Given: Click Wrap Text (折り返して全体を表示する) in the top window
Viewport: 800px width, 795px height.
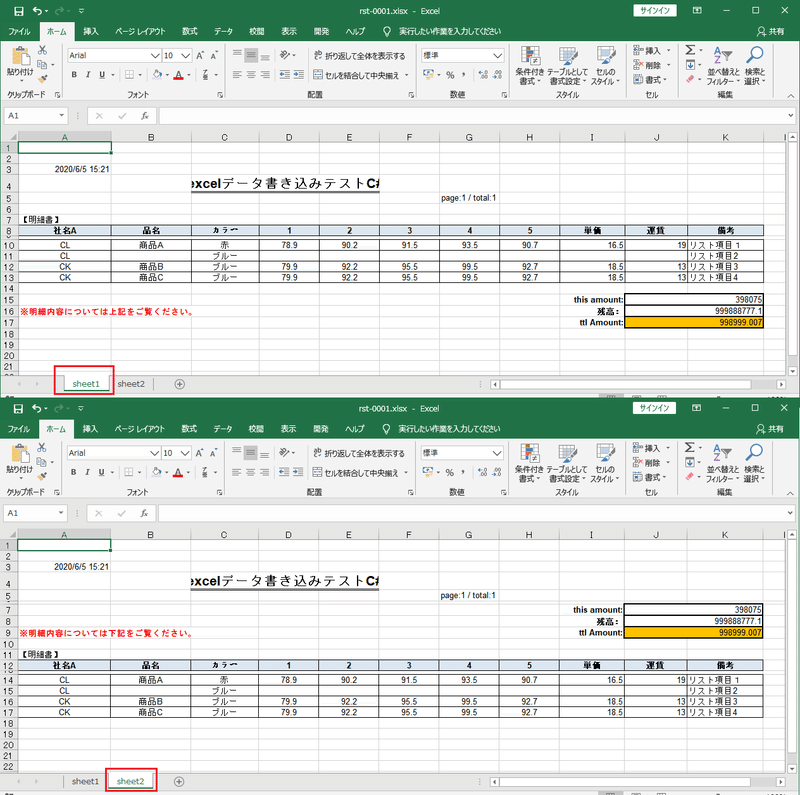Looking at the screenshot, I should (x=359, y=55).
